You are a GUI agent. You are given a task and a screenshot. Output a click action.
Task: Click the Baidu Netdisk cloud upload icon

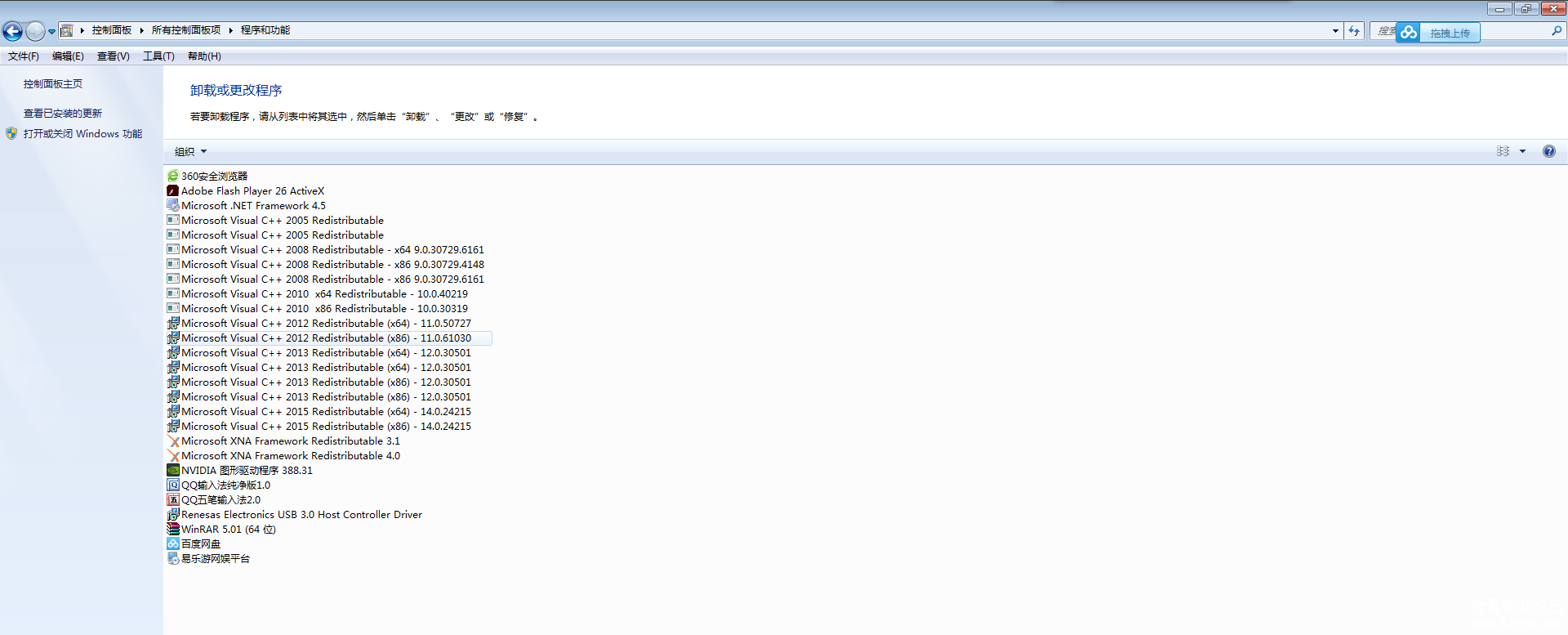(x=1408, y=33)
